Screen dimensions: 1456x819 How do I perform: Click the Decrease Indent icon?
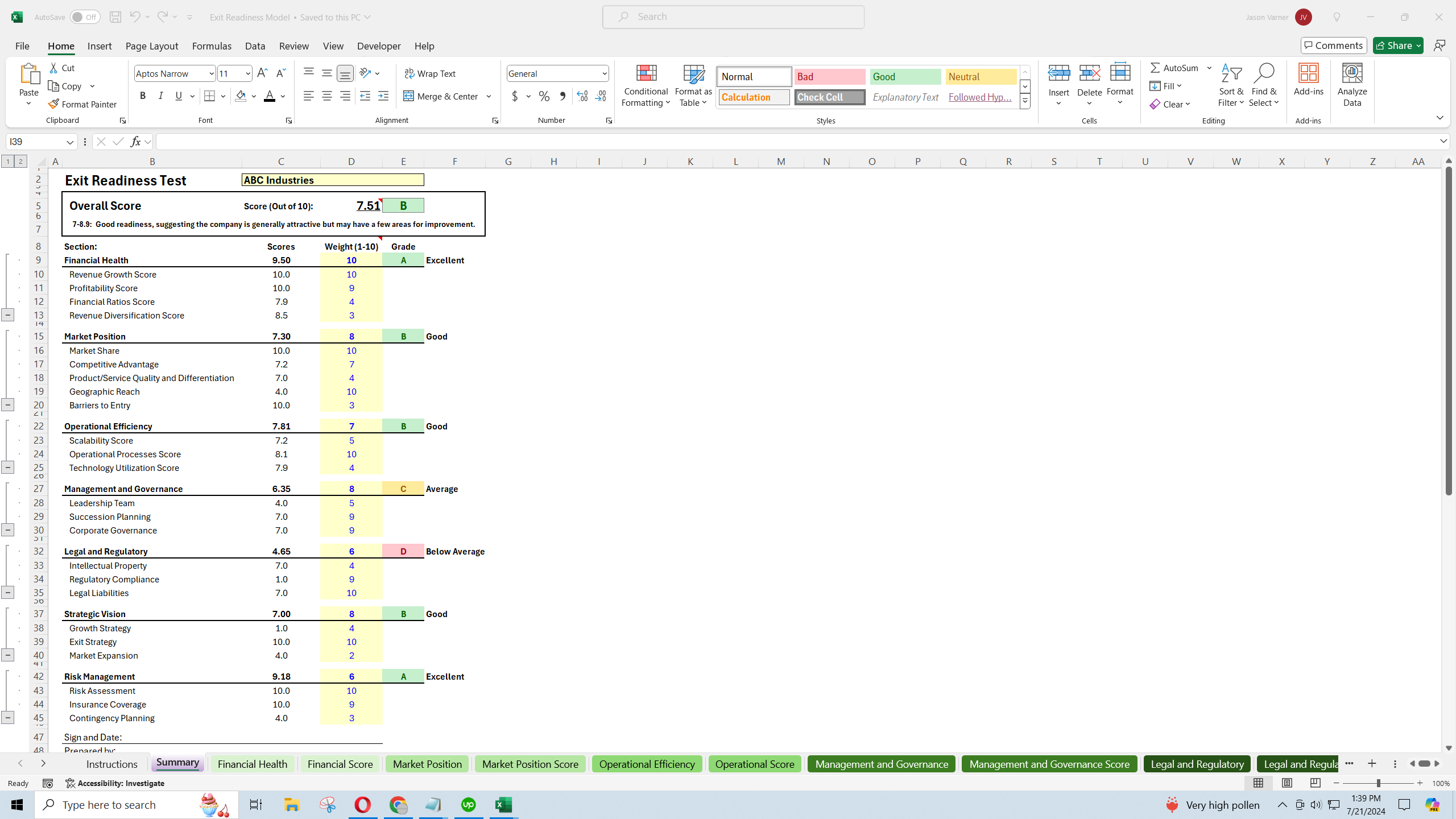[x=365, y=96]
